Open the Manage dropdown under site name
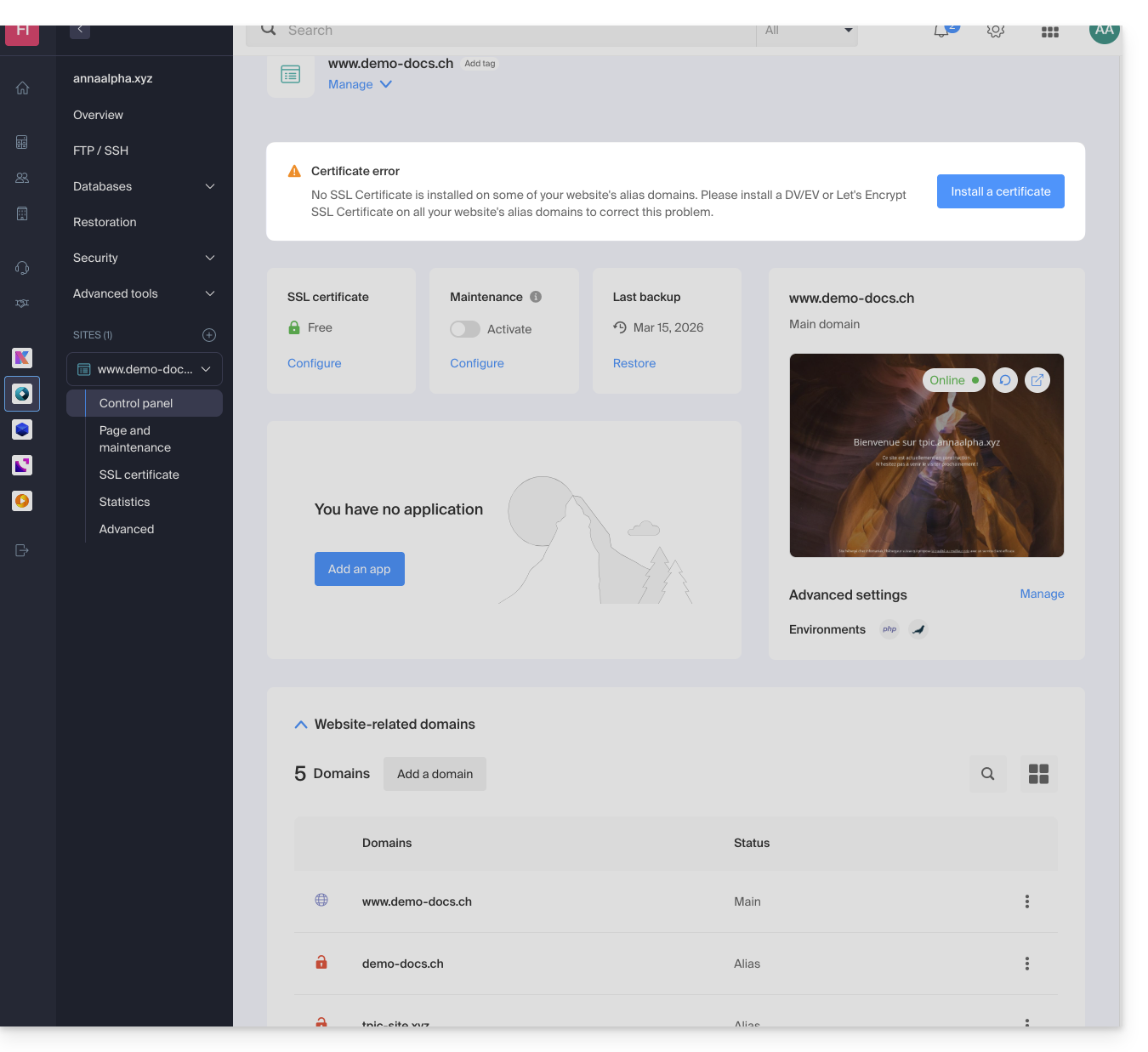 [x=360, y=84]
